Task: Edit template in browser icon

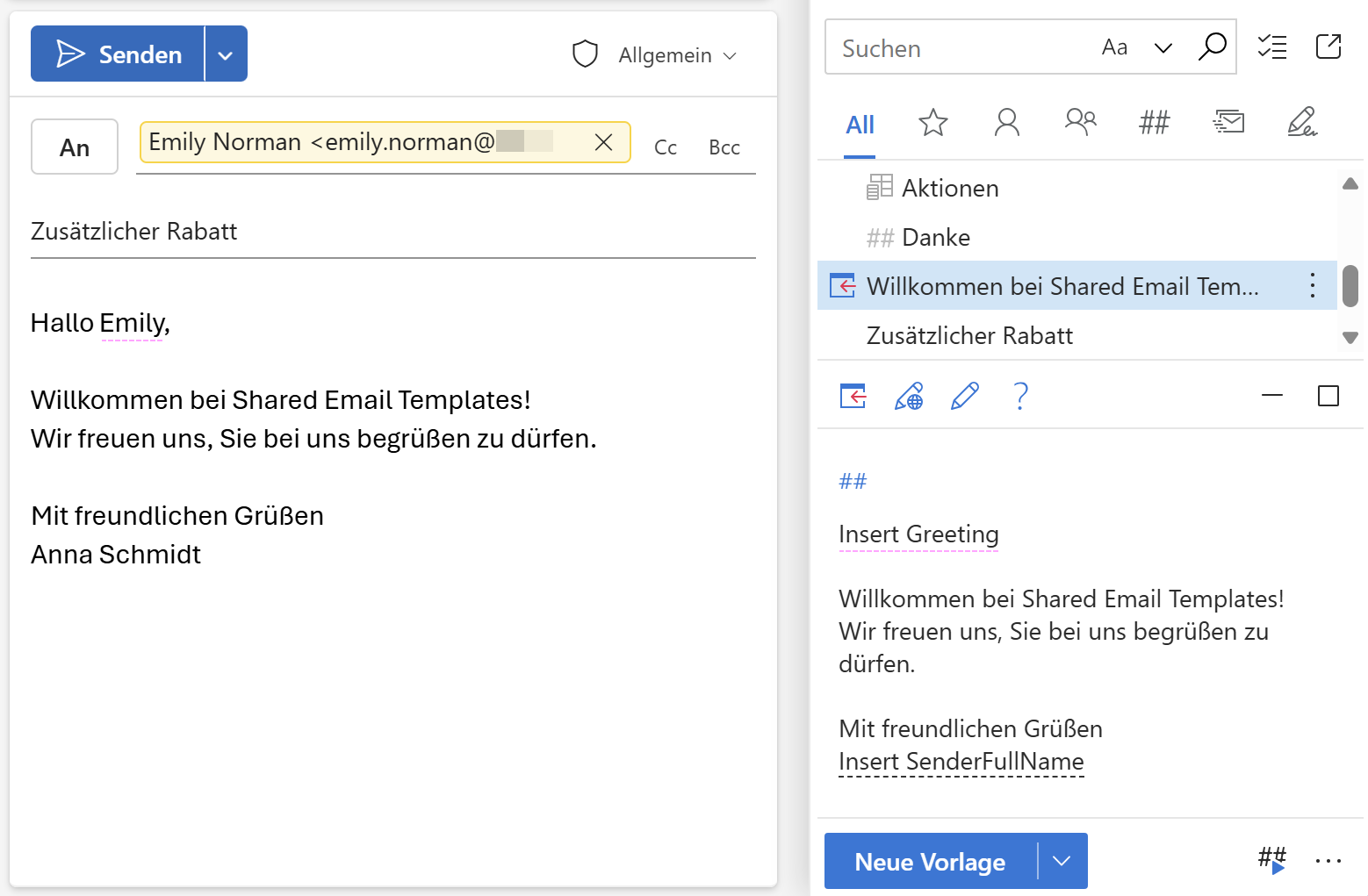Action: point(909,397)
